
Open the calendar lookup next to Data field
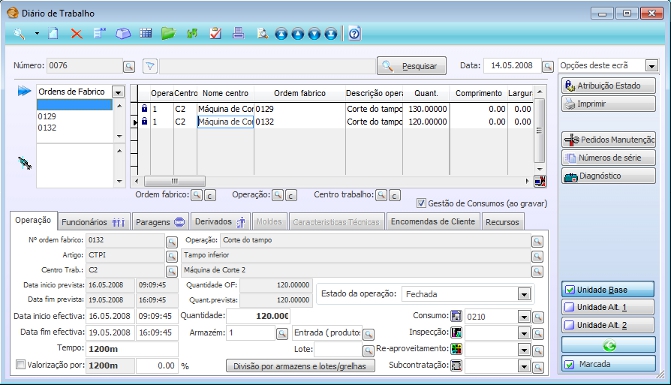[548, 67]
